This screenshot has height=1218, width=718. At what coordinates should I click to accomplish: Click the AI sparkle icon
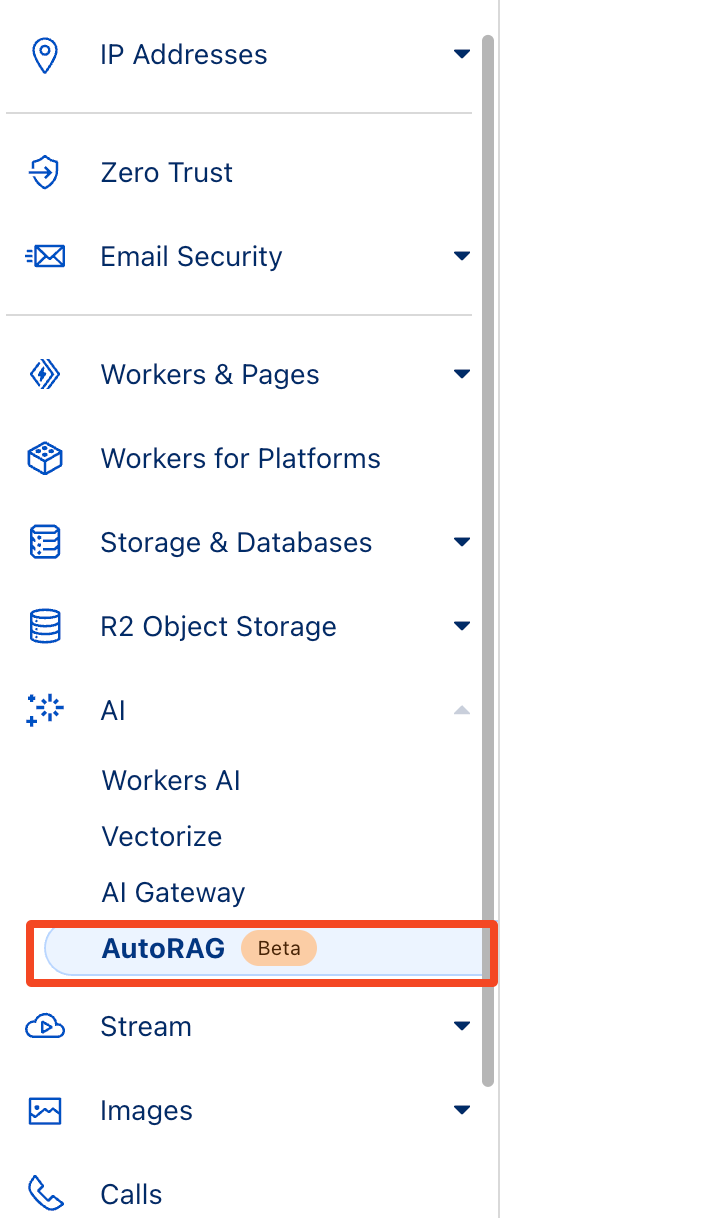tap(45, 709)
